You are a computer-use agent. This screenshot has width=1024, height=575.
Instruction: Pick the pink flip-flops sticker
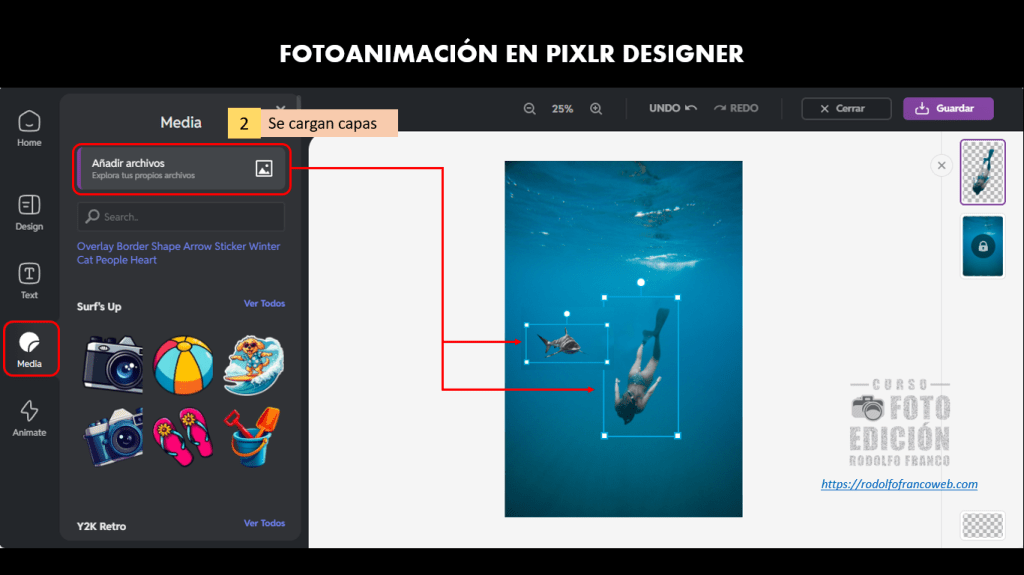[182, 437]
